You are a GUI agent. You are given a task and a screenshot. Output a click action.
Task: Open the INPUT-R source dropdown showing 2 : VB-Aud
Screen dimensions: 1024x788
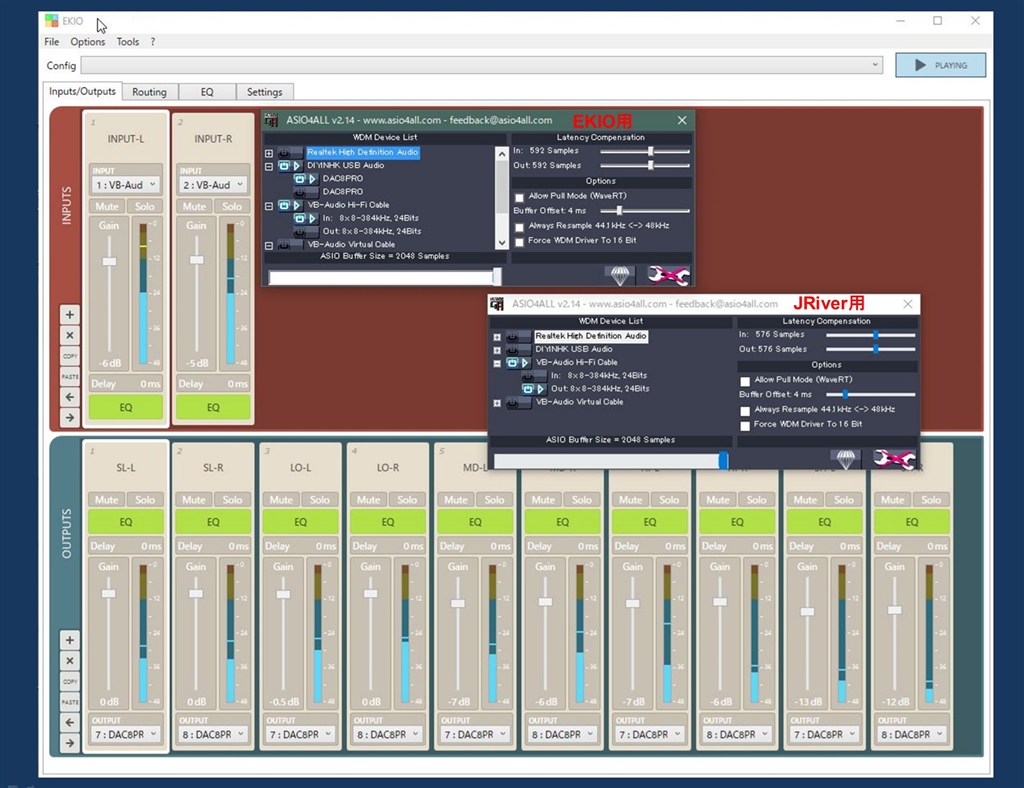point(214,185)
